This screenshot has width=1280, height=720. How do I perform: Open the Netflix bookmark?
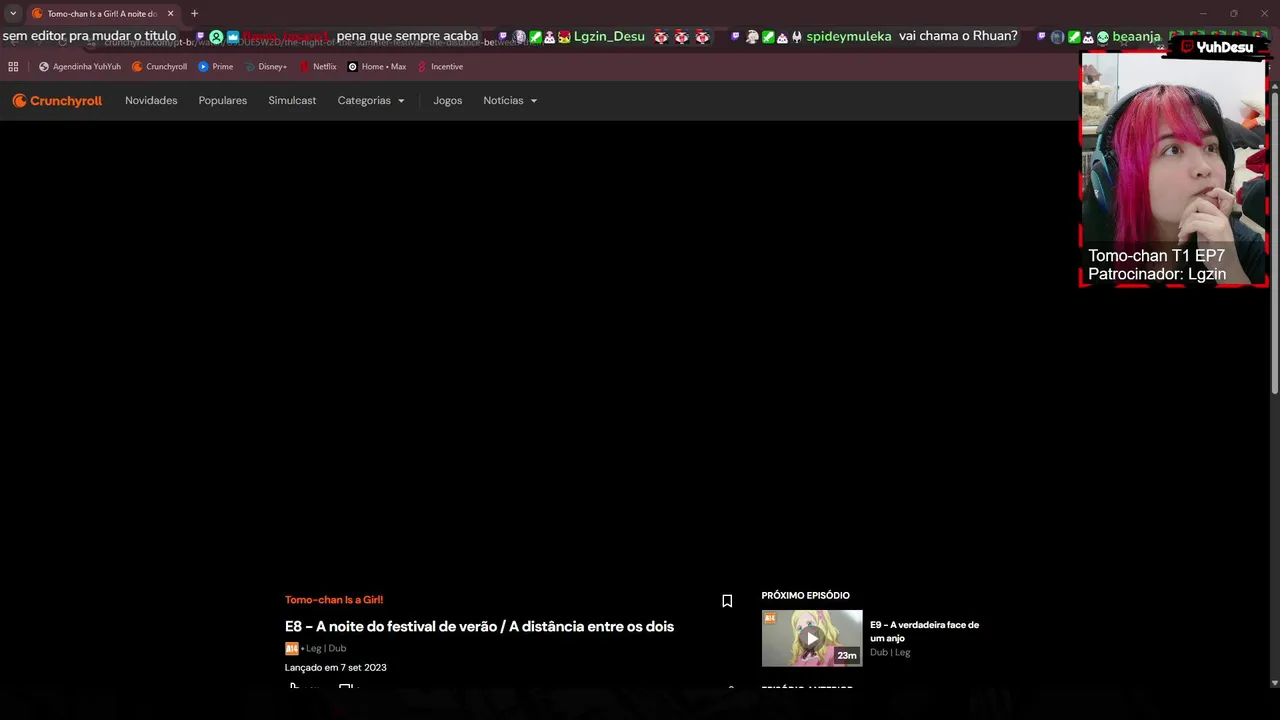[x=317, y=67]
